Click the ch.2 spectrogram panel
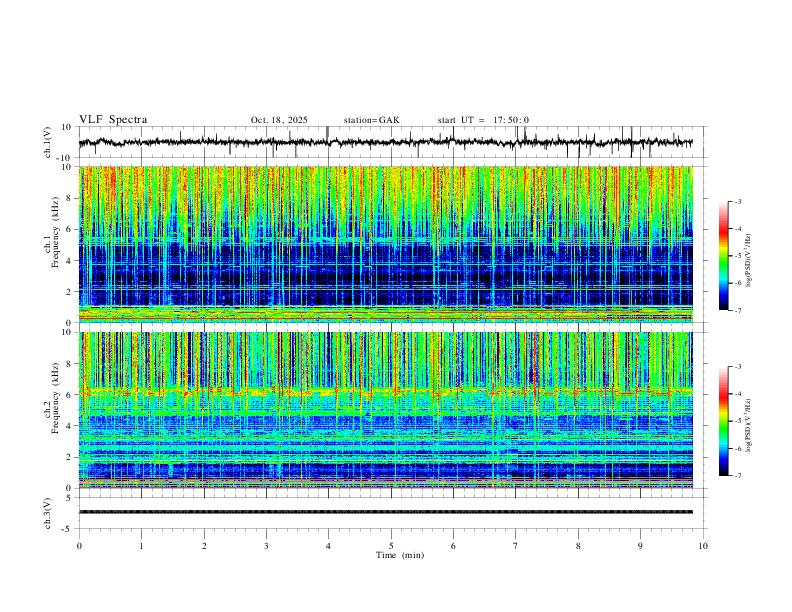Viewport: 792px width, 612px height. coord(386,410)
